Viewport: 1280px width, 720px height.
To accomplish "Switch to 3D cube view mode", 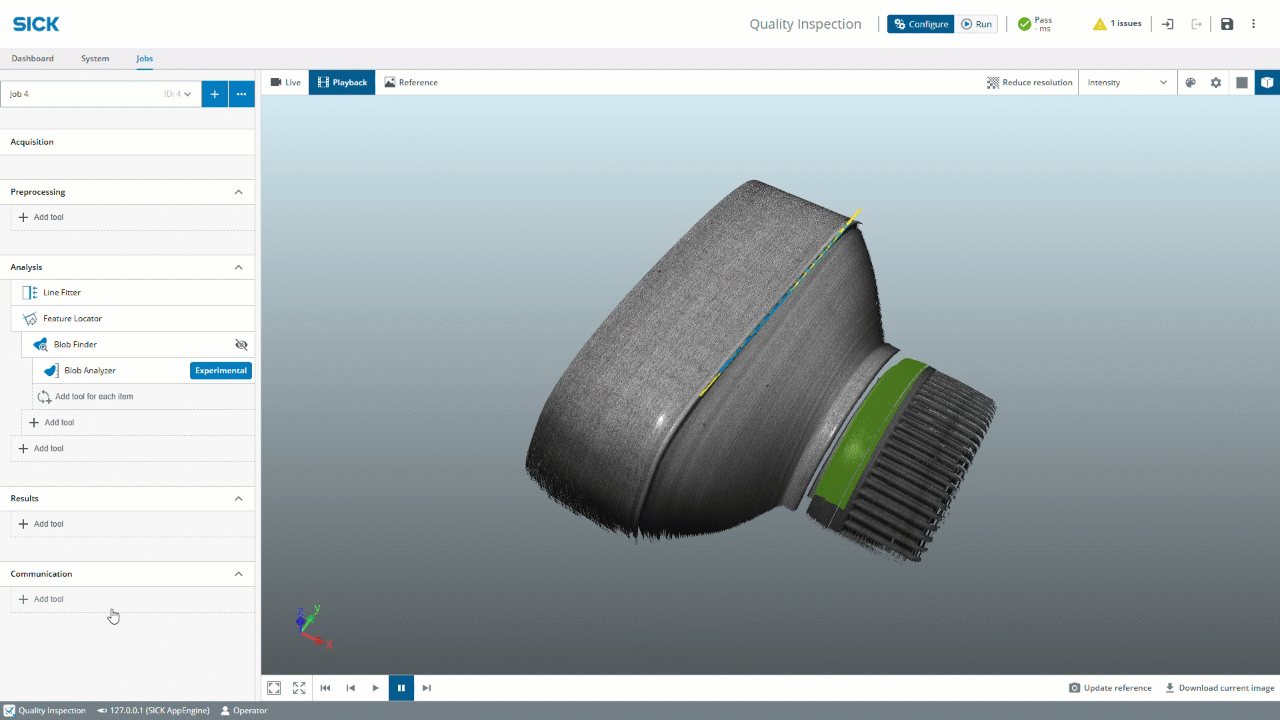I will coord(1267,83).
